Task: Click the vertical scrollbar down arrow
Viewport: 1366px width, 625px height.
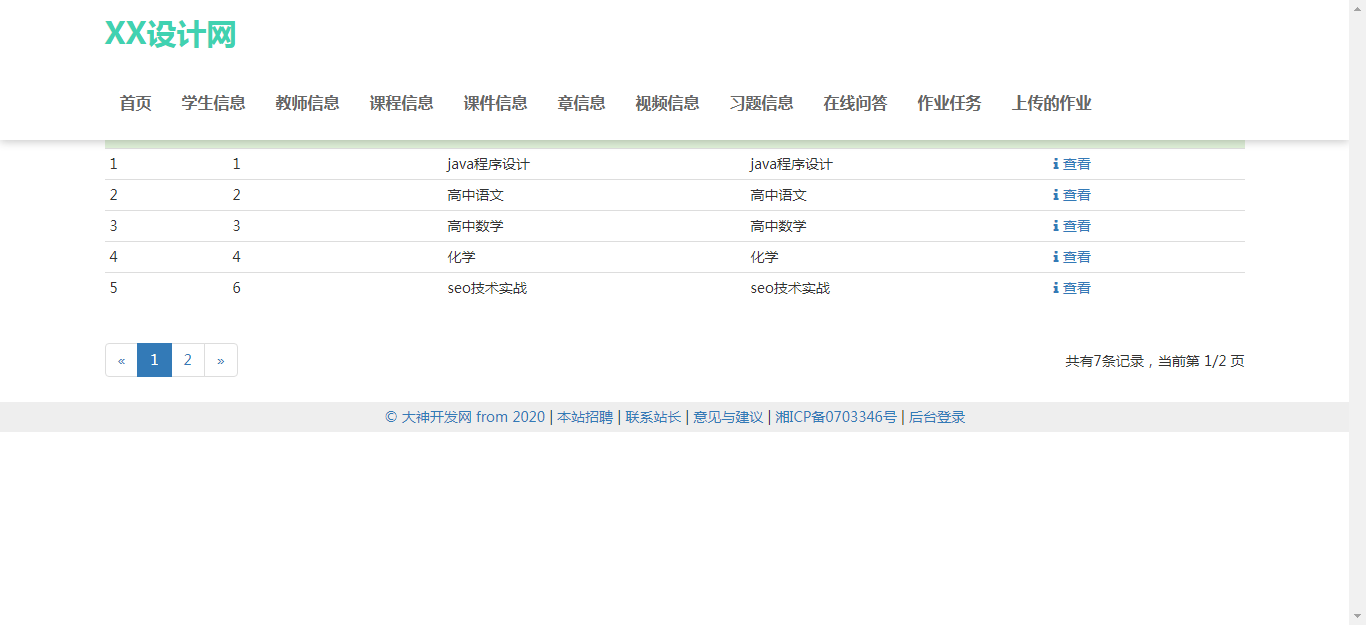Action: [x=1357, y=616]
